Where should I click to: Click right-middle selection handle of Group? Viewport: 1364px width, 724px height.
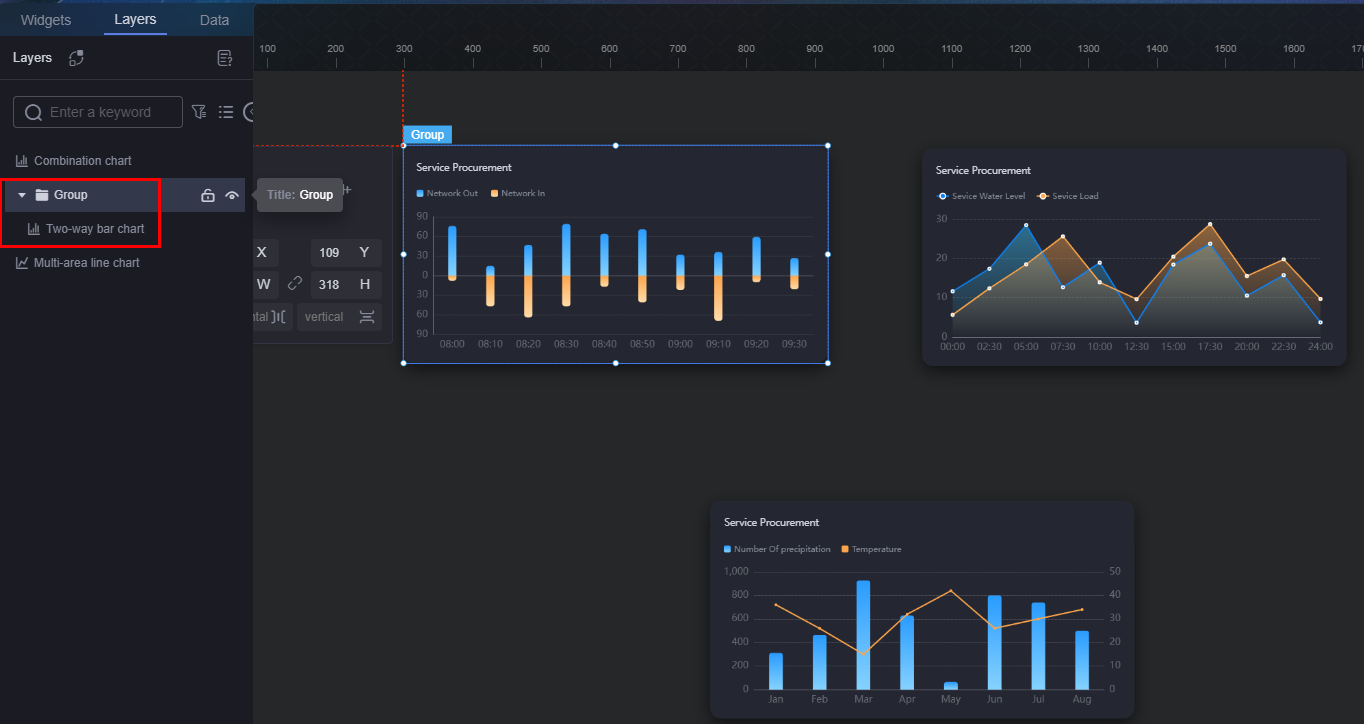[x=828, y=254]
